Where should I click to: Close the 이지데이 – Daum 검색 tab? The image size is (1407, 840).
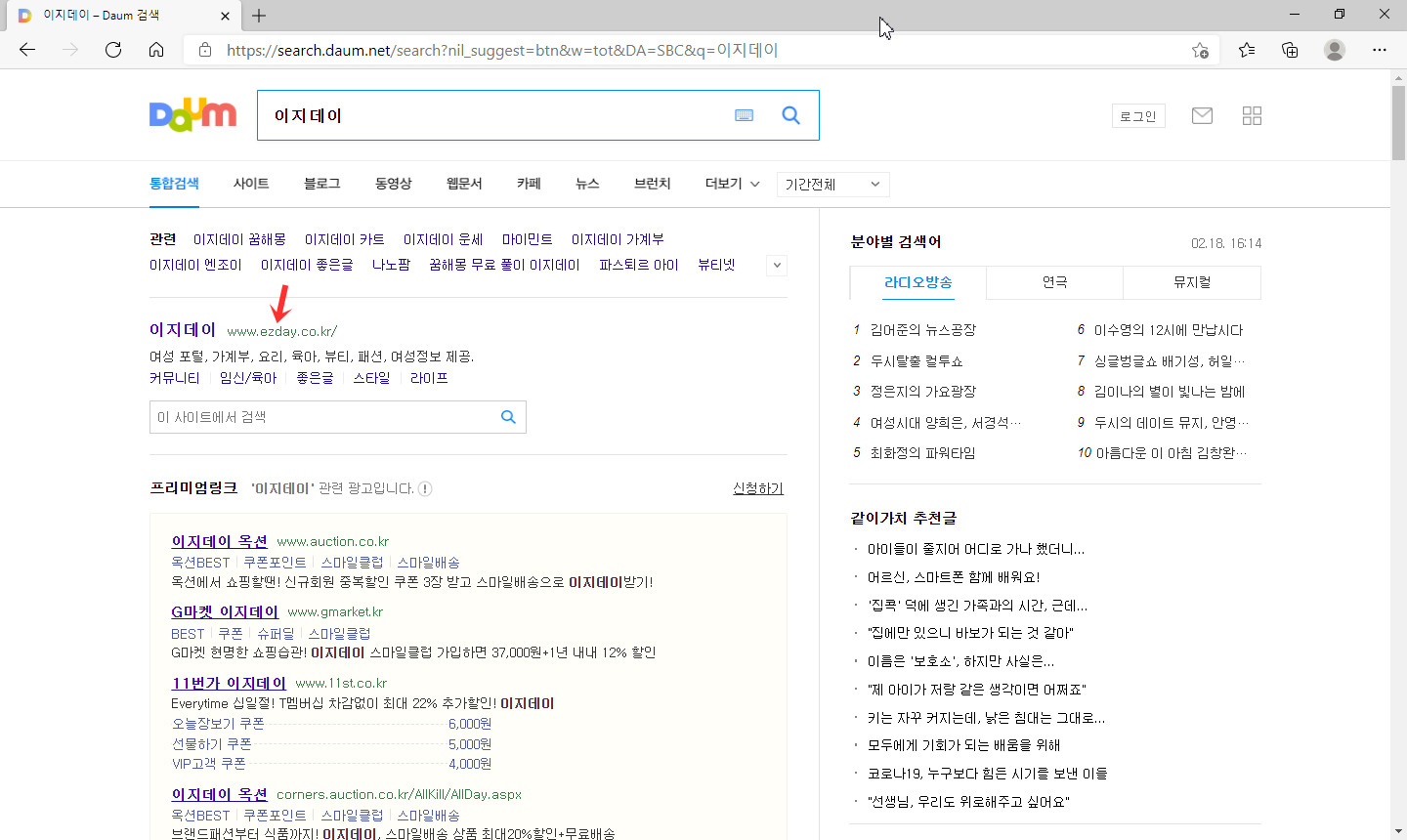tap(226, 16)
